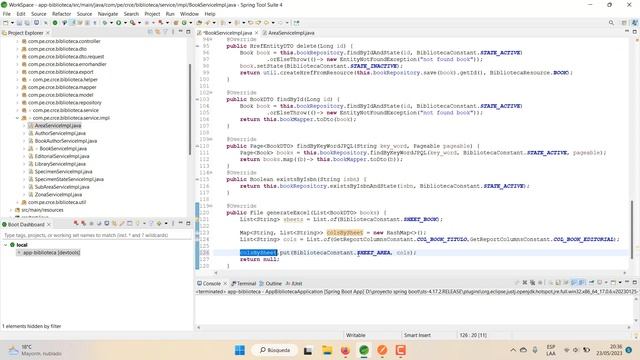The image size is (640, 360).
Task: Toggle Show Console on standard error
Action: (581, 282)
